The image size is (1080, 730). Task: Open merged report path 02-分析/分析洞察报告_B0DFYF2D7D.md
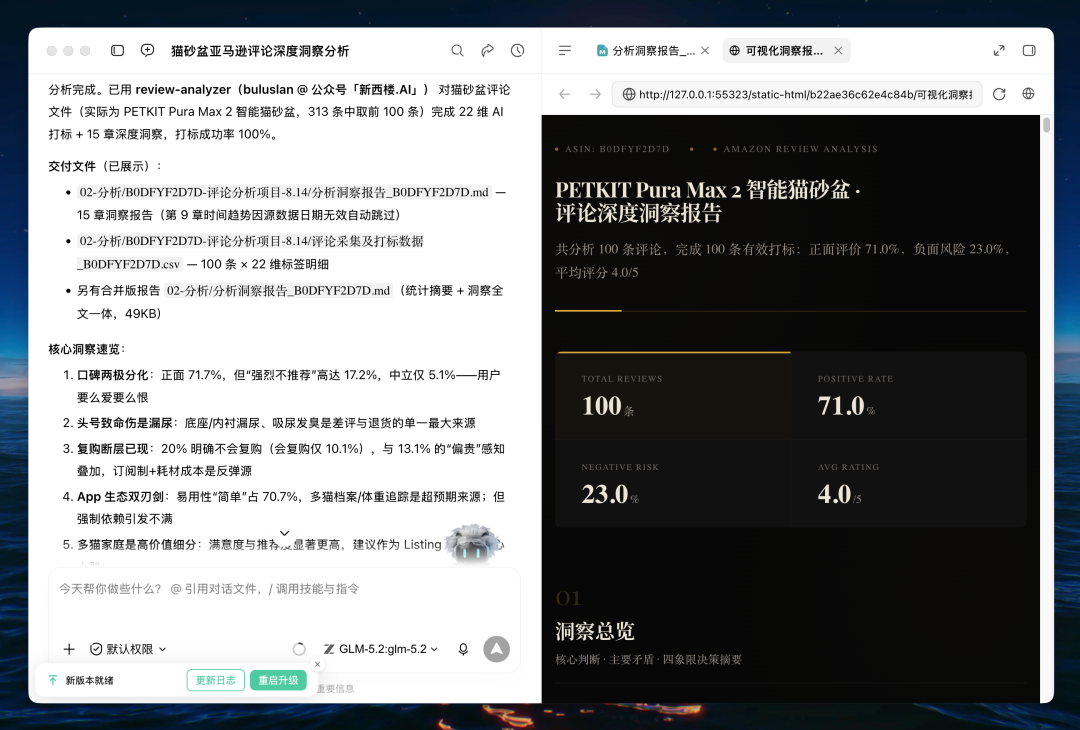[x=278, y=291]
